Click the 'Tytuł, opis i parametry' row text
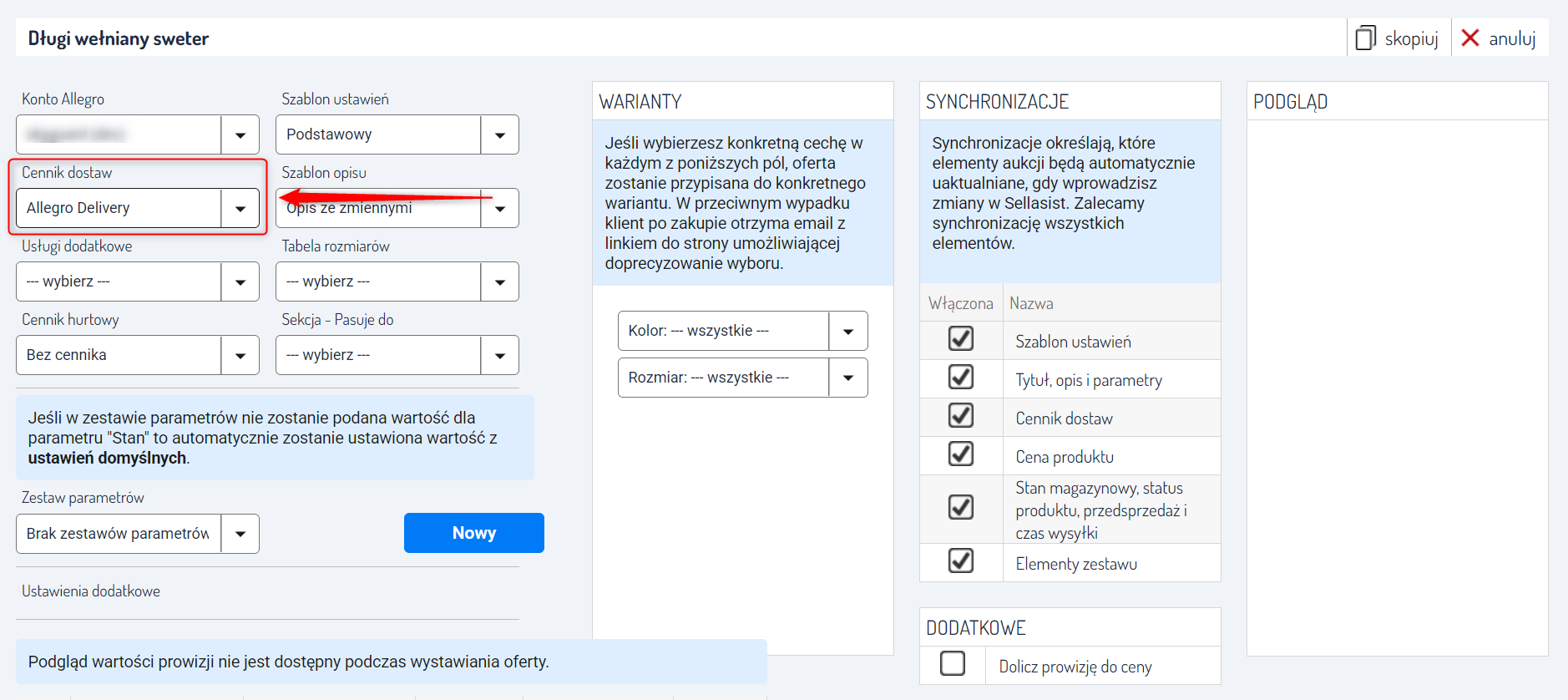The width and height of the screenshot is (1568, 700). tap(1089, 380)
